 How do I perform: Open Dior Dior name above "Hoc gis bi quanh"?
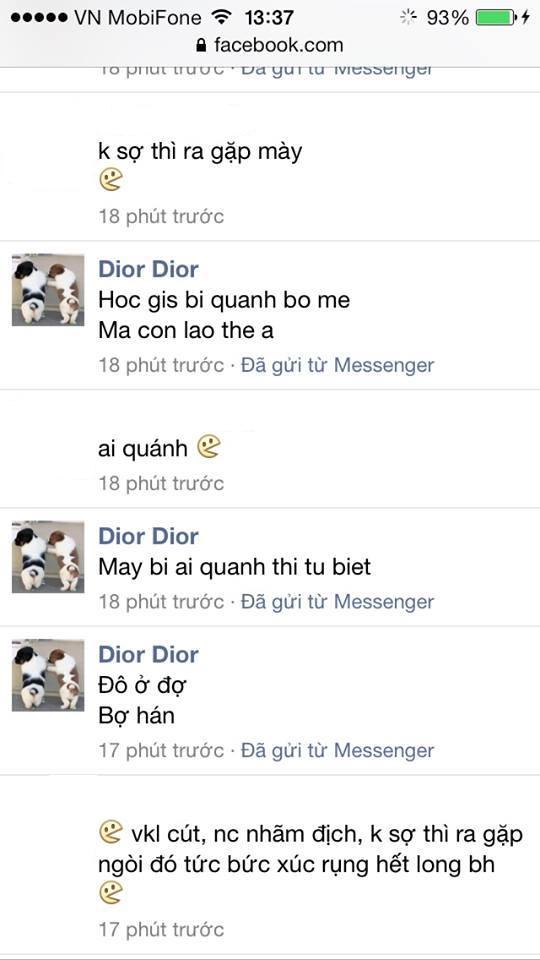(149, 269)
